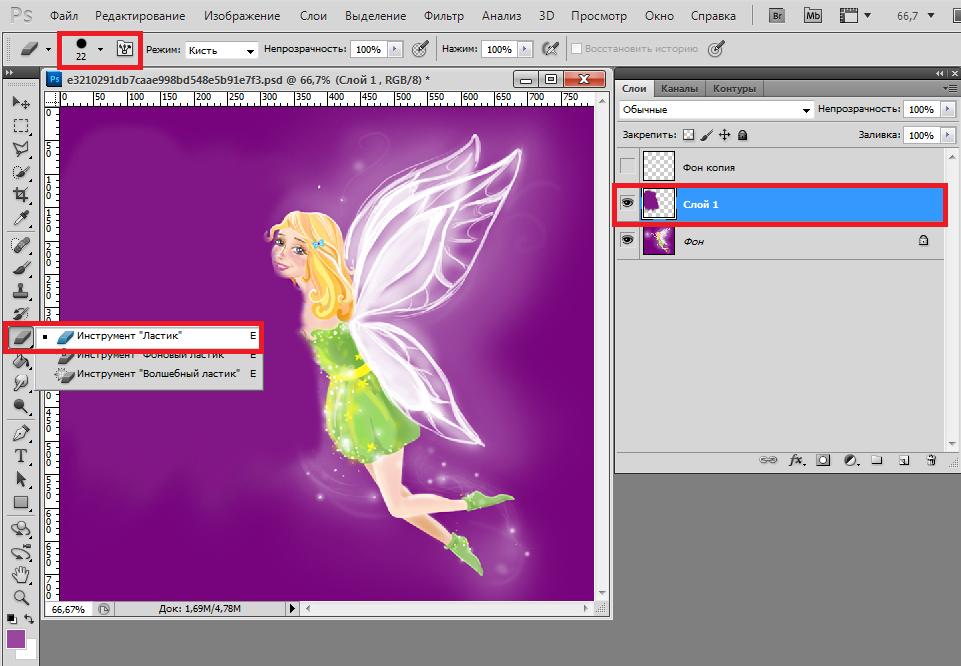Swap foreground and background colors
Image resolution: width=961 pixels, height=666 pixels.
coord(29,619)
